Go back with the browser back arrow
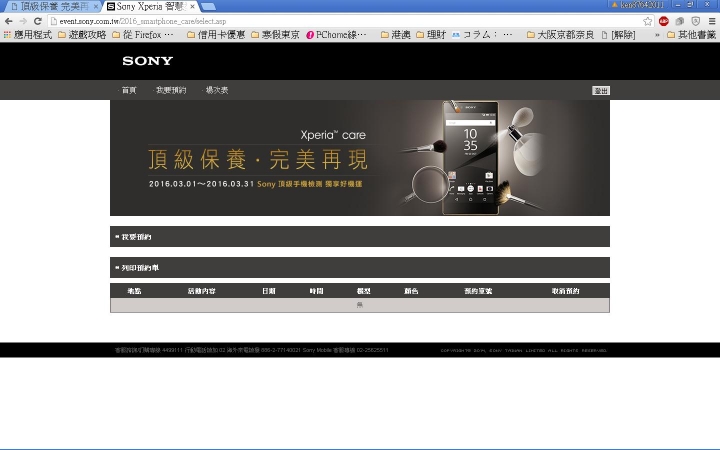 pos(8,21)
